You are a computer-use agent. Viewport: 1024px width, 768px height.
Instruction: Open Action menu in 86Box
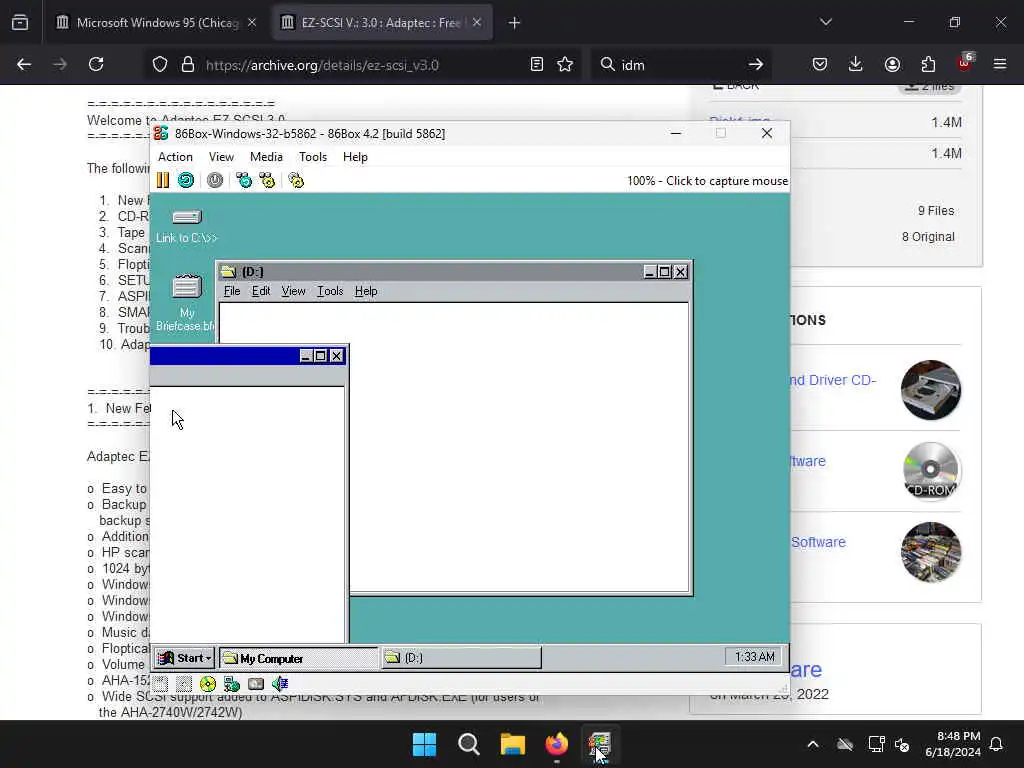175,157
